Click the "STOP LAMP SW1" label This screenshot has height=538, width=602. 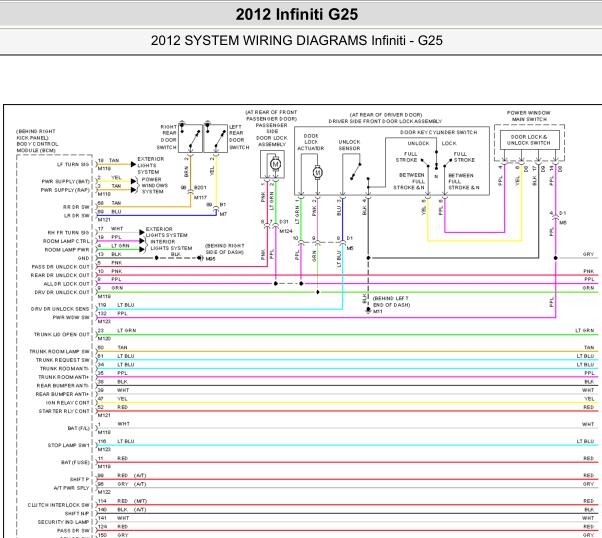pyautogui.click(x=69, y=445)
